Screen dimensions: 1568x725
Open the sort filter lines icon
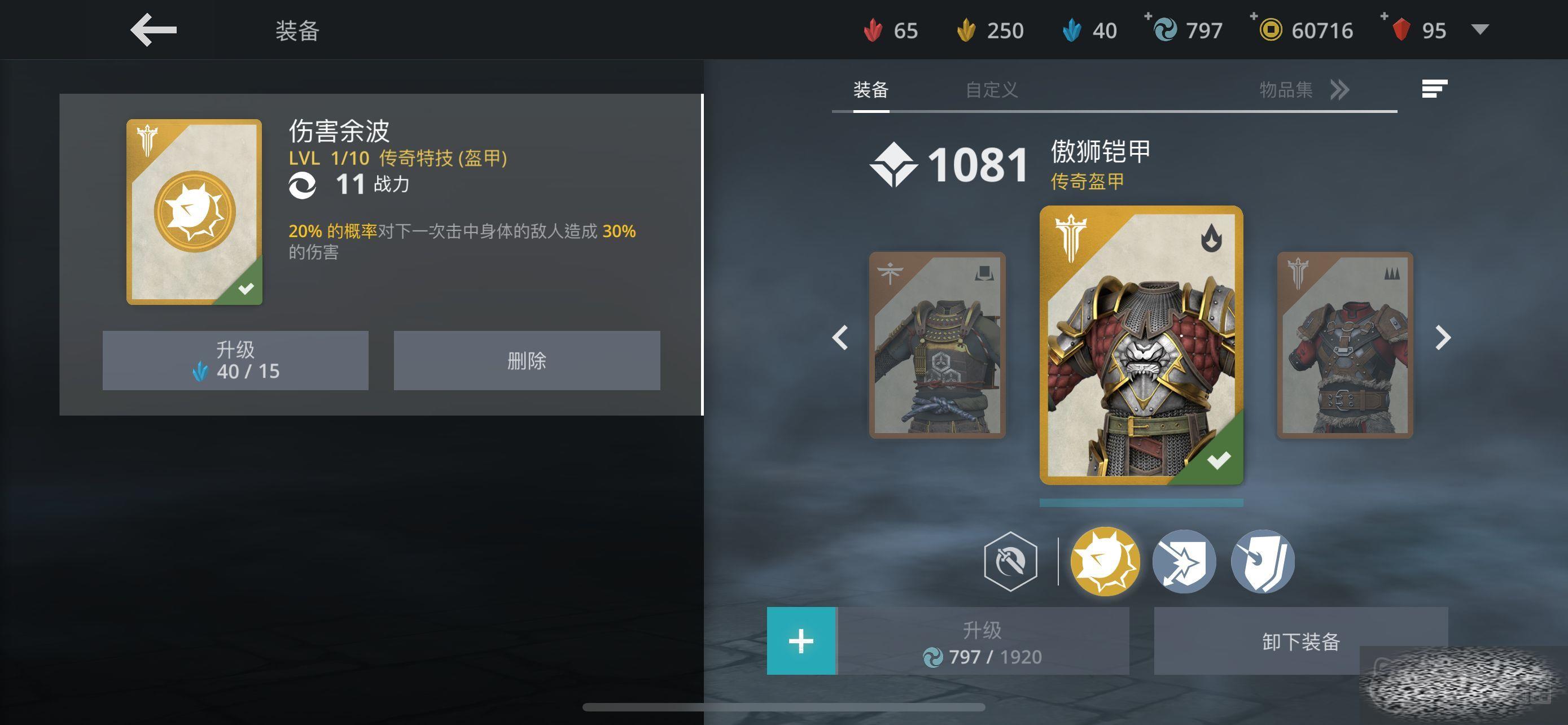coord(1434,89)
